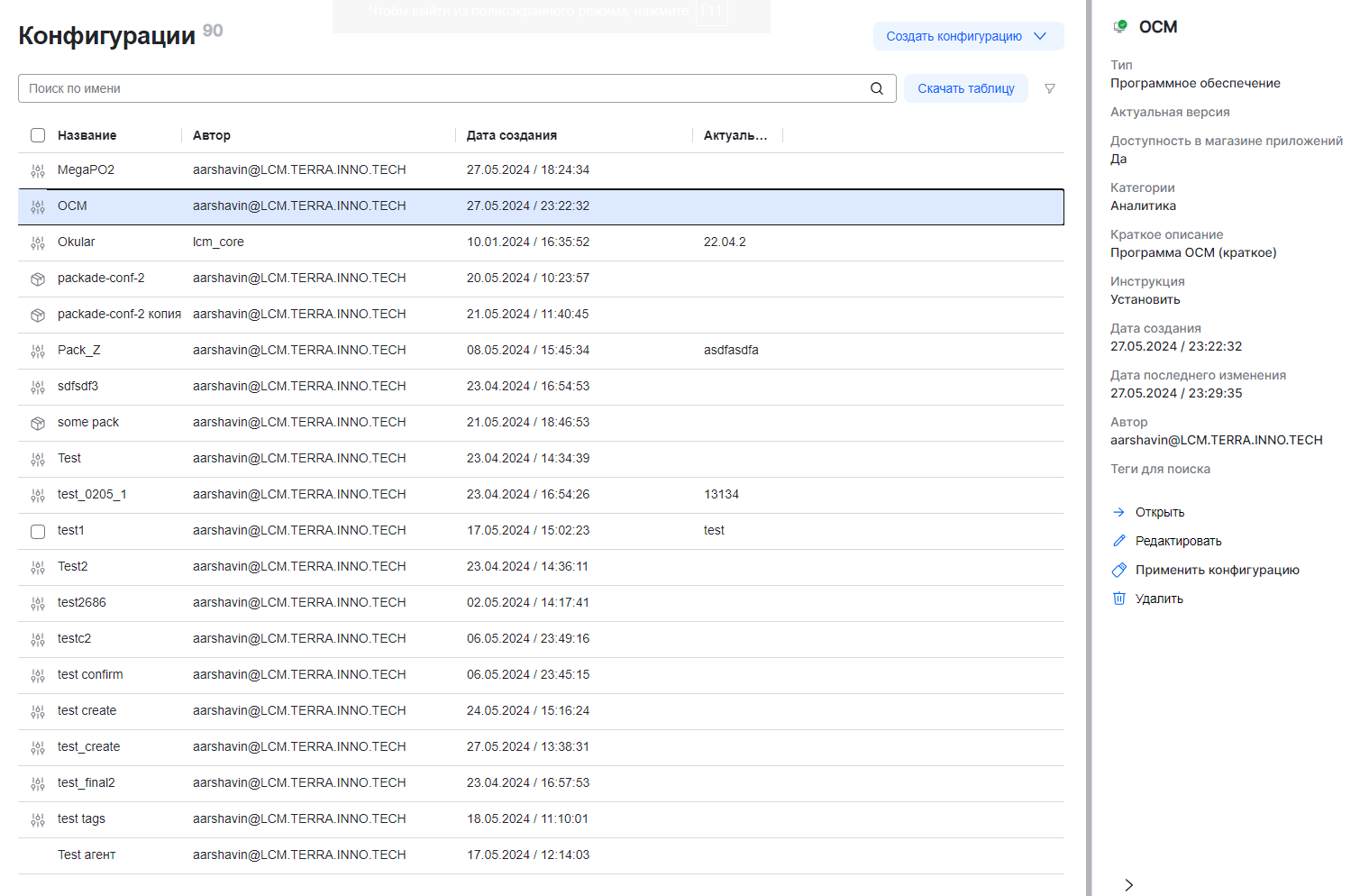Select the Okular configuration row
Viewport: 1360px width, 896px height.
(541, 242)
